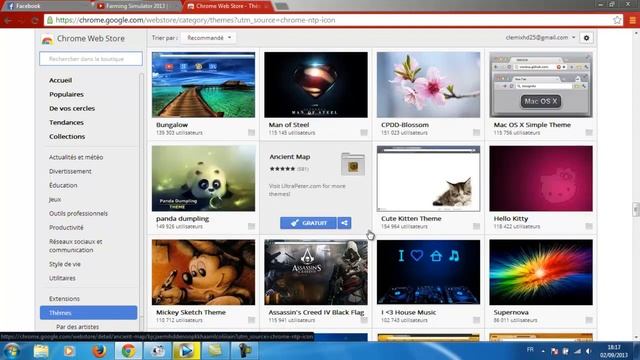This screenshot has width=640, height=360.
Task: Click the Ancient Map title text
Action: pyautogui.click(x=290, y=157)
